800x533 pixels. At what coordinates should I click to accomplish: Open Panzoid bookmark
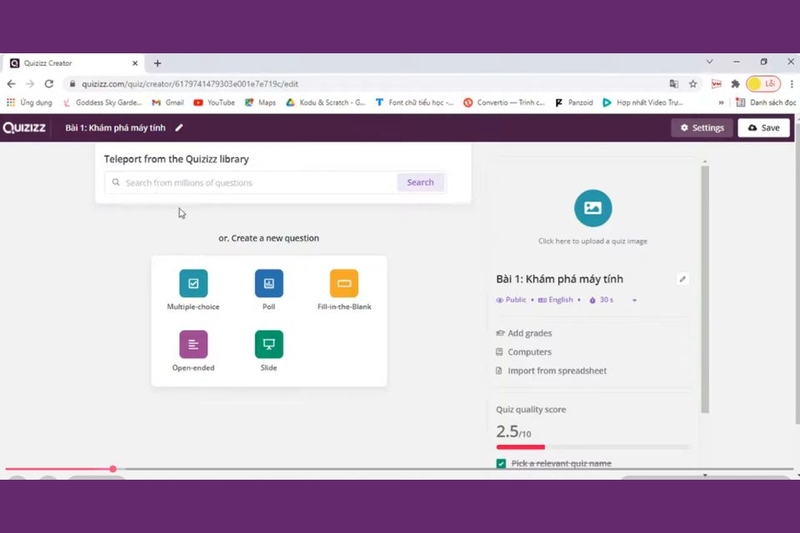click(x=574, y=103)
